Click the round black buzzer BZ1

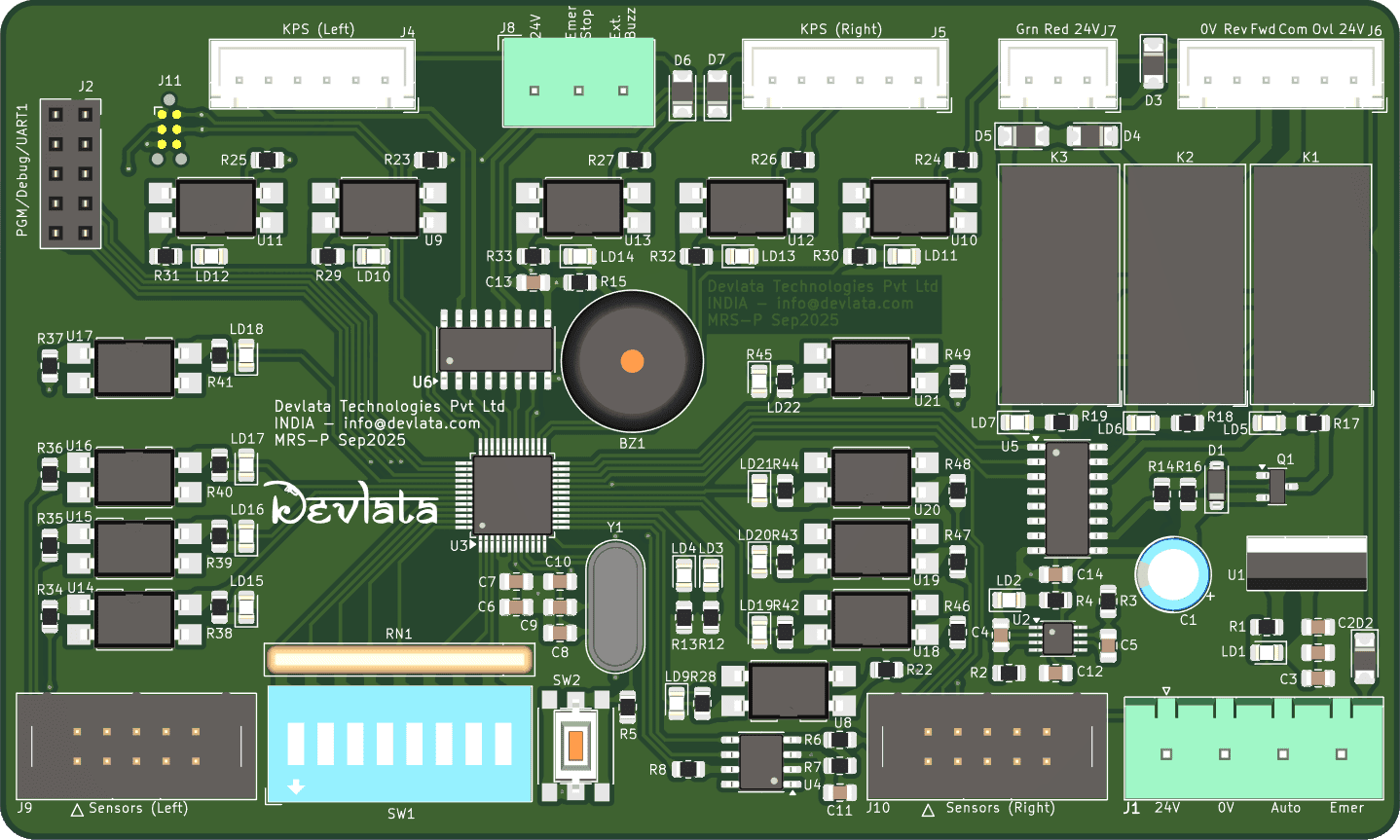tap(632, 361)
